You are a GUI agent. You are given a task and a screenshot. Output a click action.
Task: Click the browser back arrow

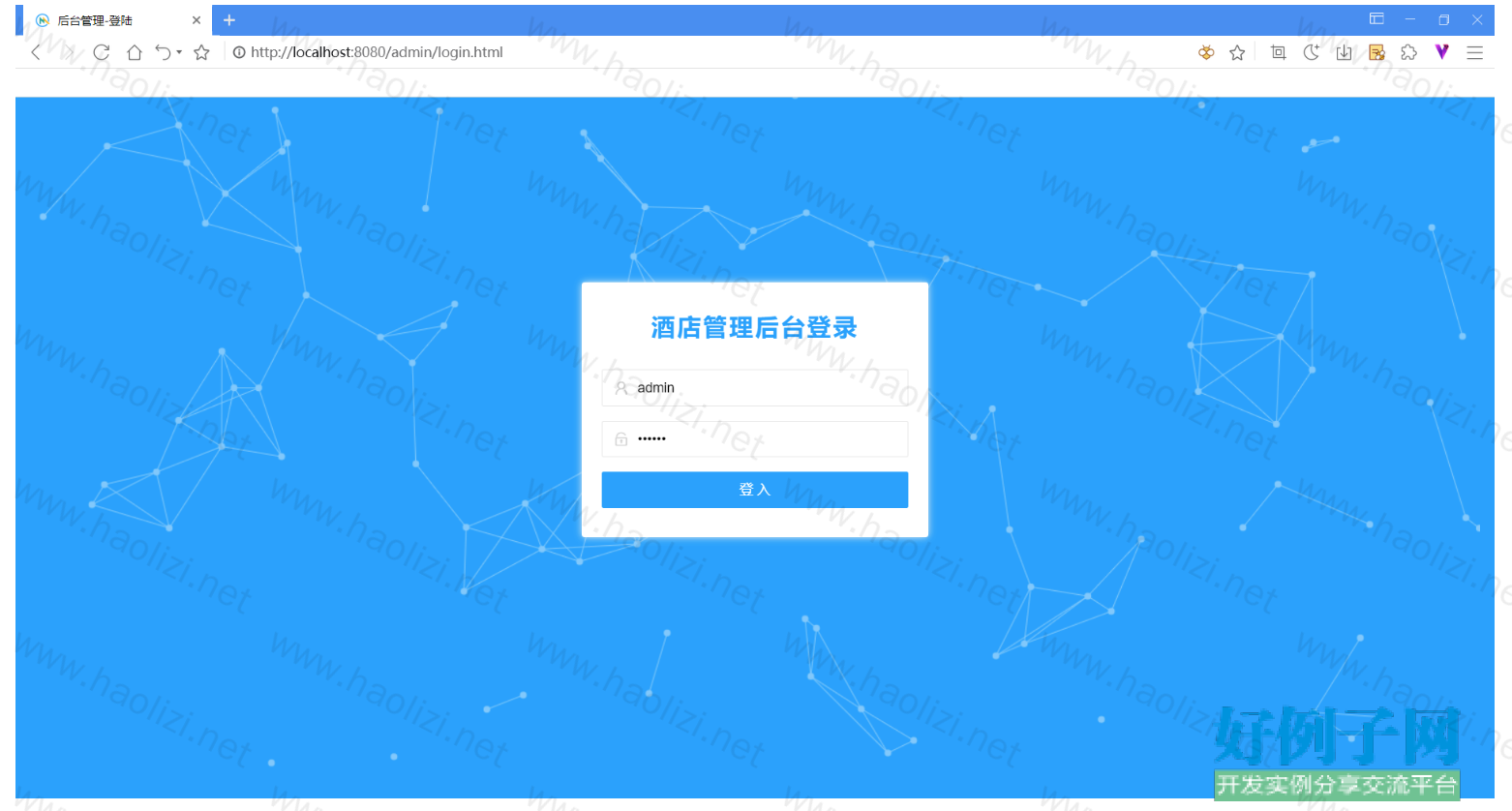(x=36, y=52)
